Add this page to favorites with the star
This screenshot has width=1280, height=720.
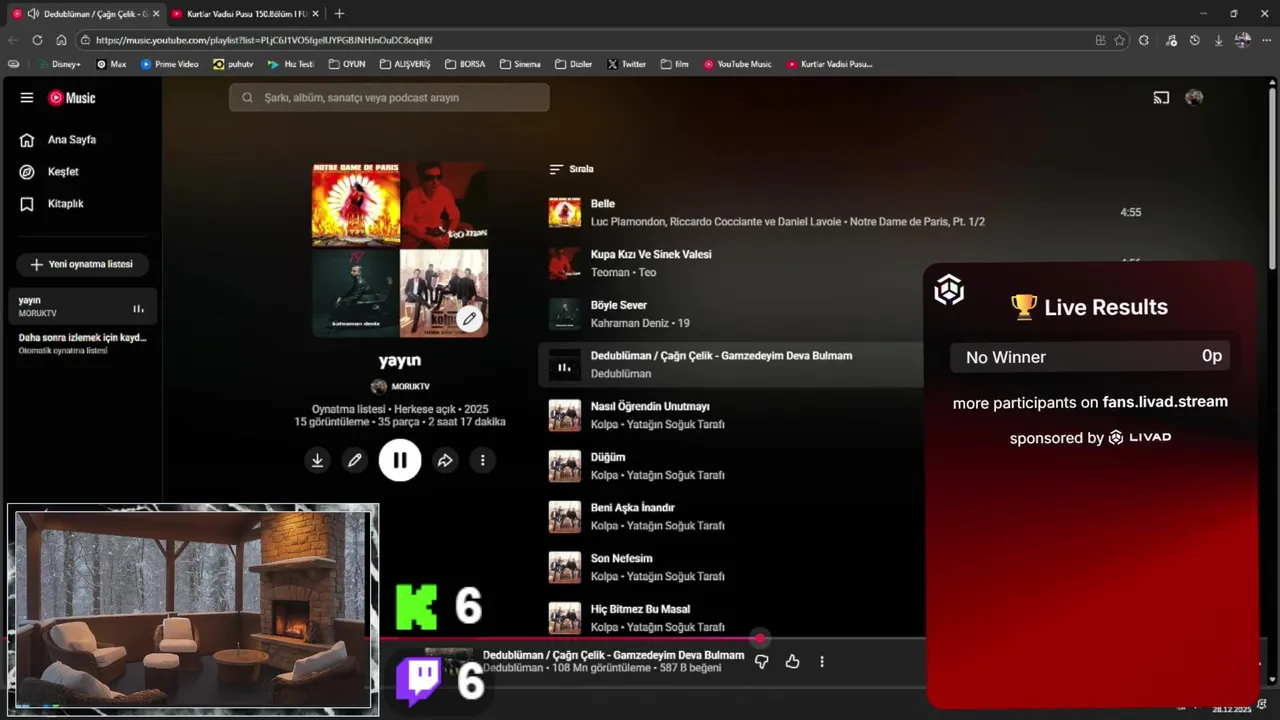point(1119,40)
